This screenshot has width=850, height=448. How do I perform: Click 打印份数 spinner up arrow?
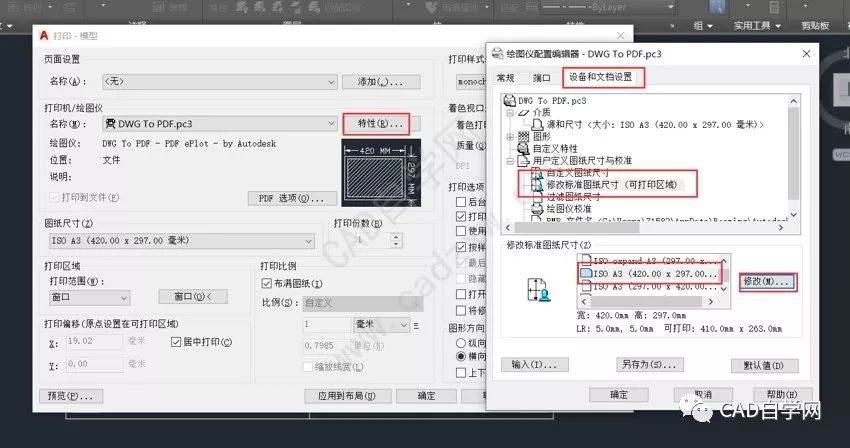pos(396,237)
